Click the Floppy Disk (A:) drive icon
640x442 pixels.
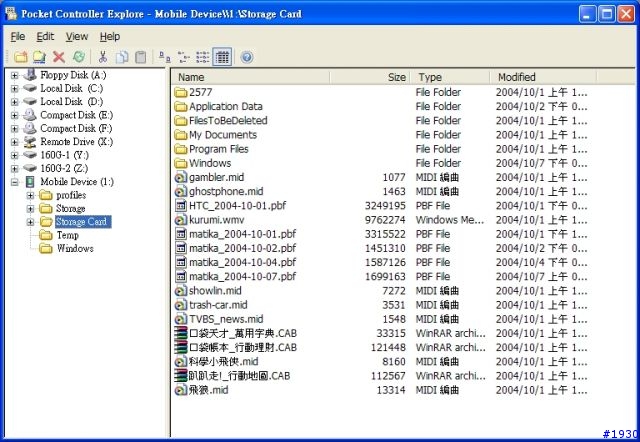click(30, 75)
